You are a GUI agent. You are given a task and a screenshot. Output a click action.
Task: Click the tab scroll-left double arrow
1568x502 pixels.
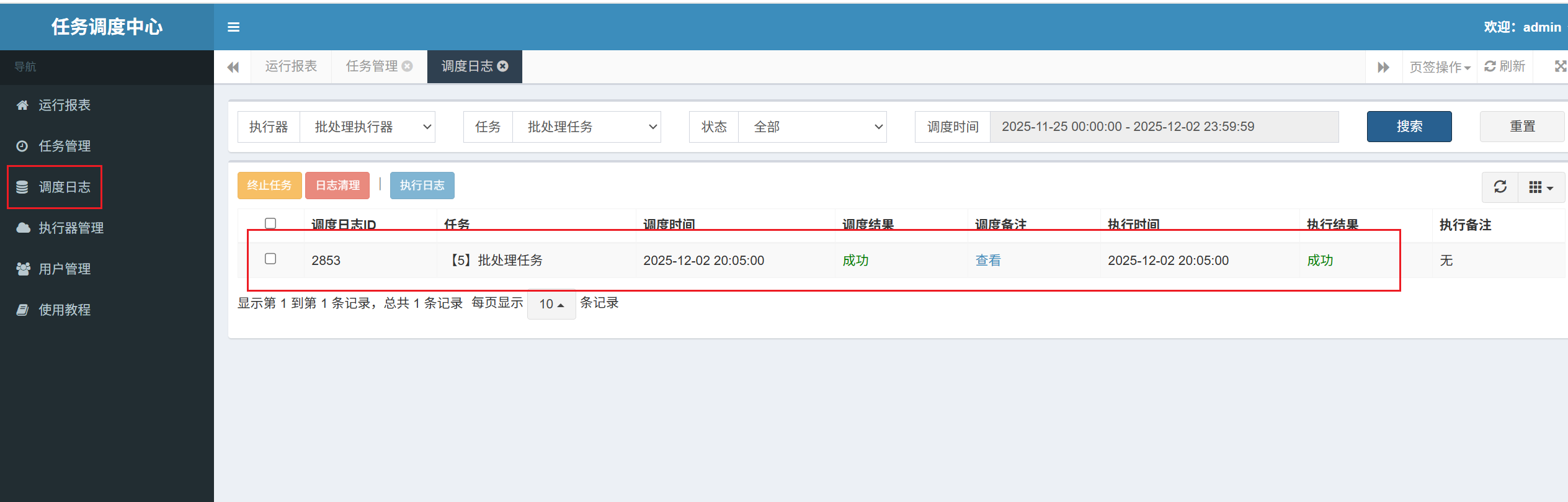point(233,67)
